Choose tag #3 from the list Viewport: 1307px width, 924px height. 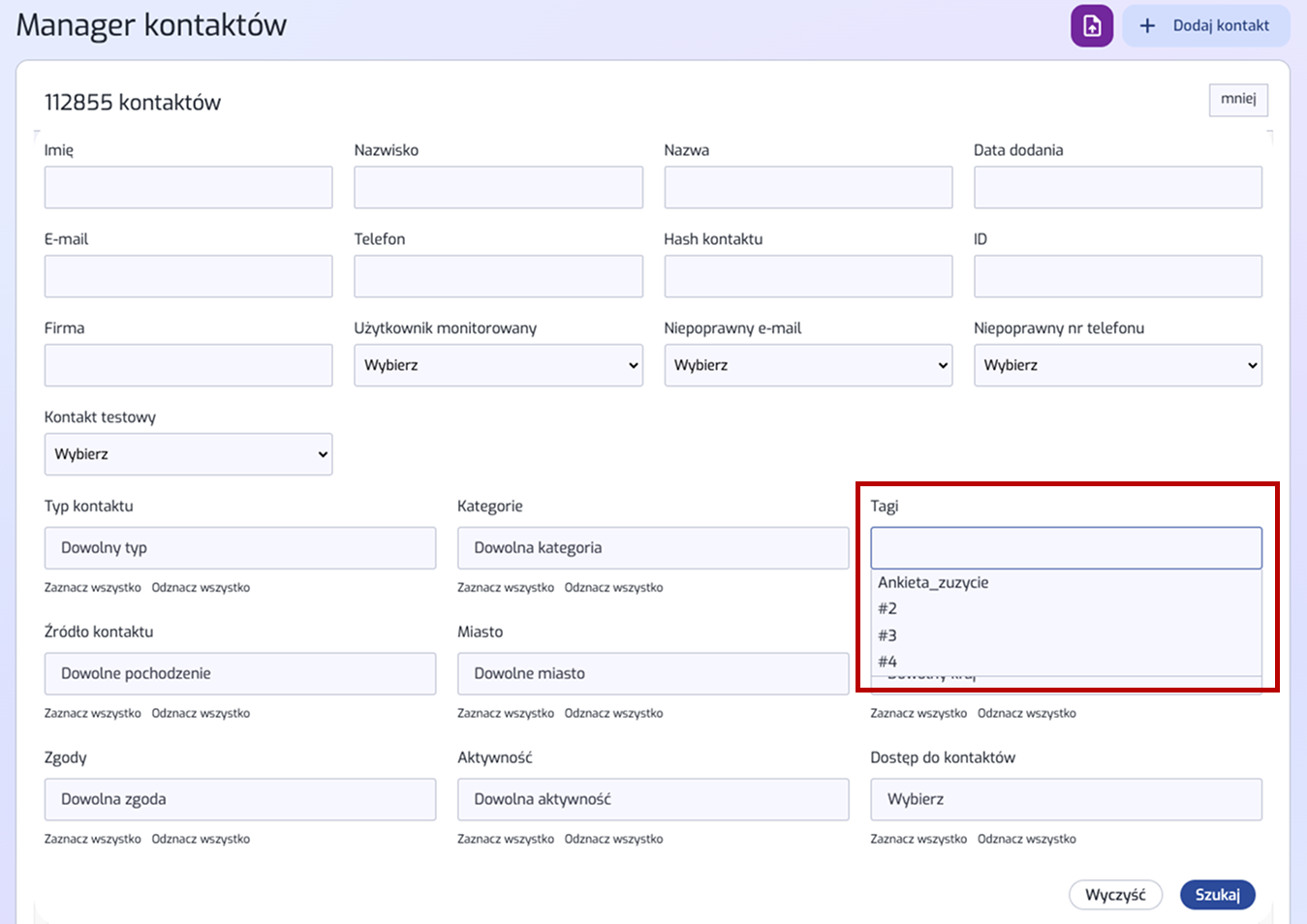coord(887,635)
